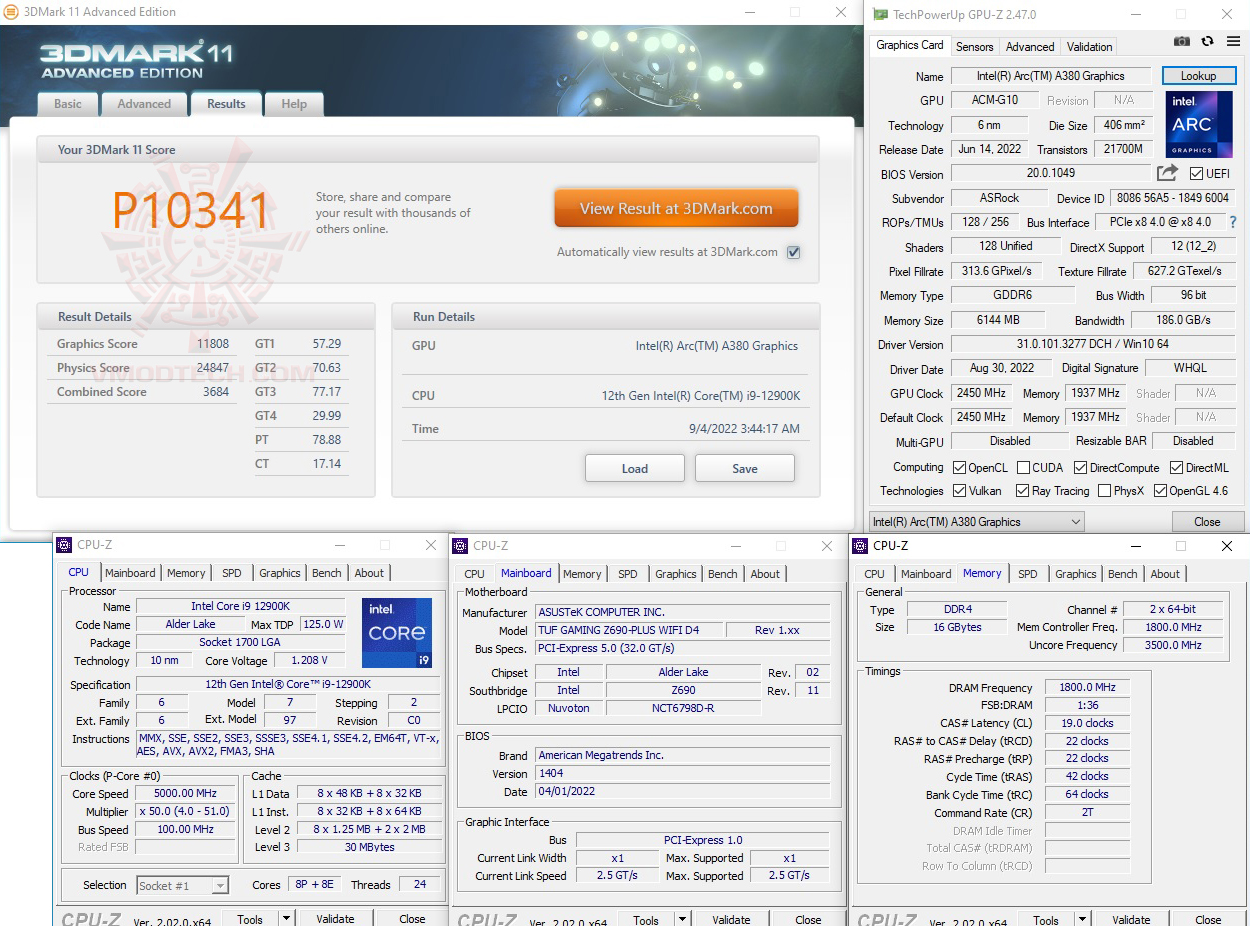Open Tools dropdown arrow in CPU window
This screenshot has height=926, width=1250.
(x=286, y=918)
